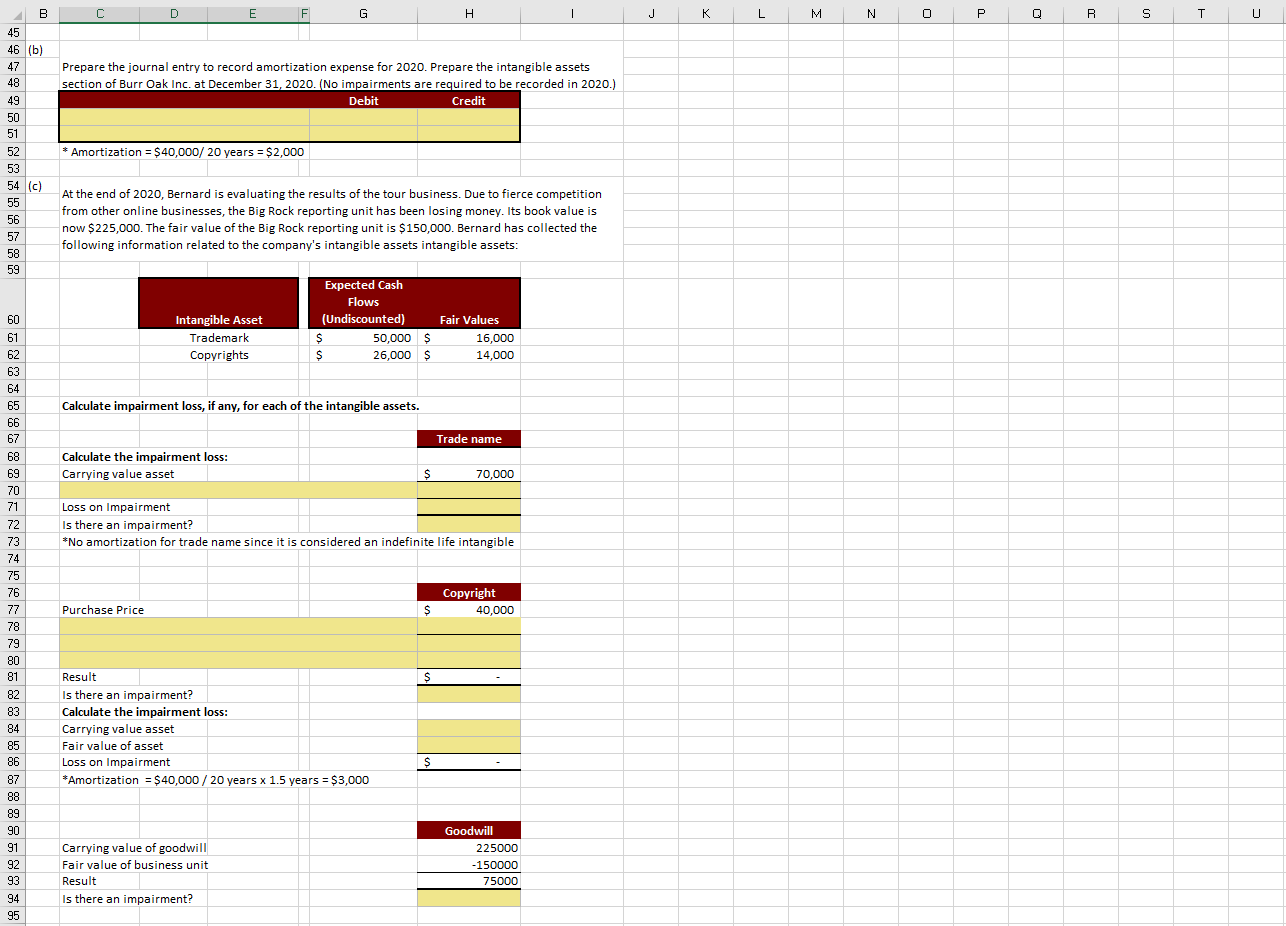Viewport: 1286px width, 926px height.
Task: Click the 'Trade name' header cell
Action: pyautogui.click(x=468, y=439)
